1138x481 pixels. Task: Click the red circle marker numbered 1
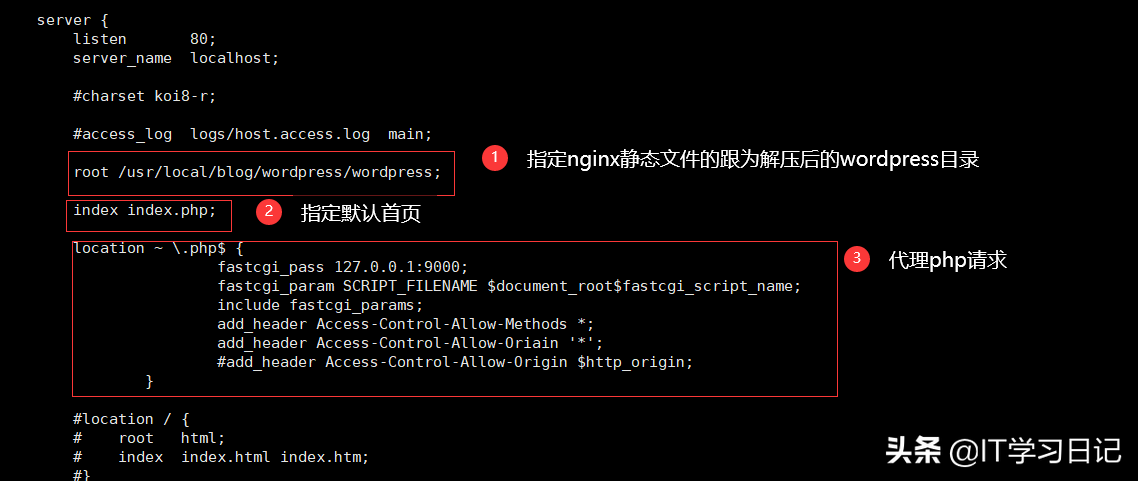(x=495, y=159)
